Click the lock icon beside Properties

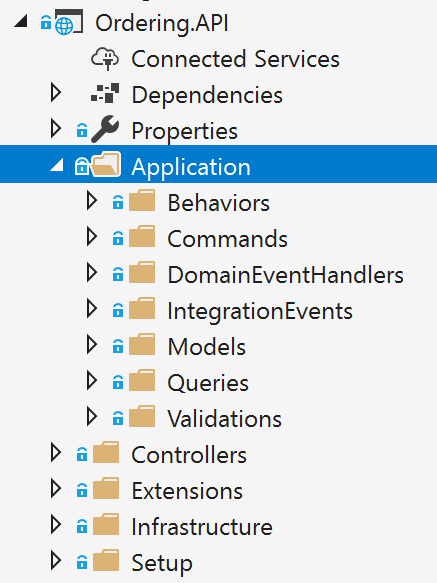tap(82, 130)
